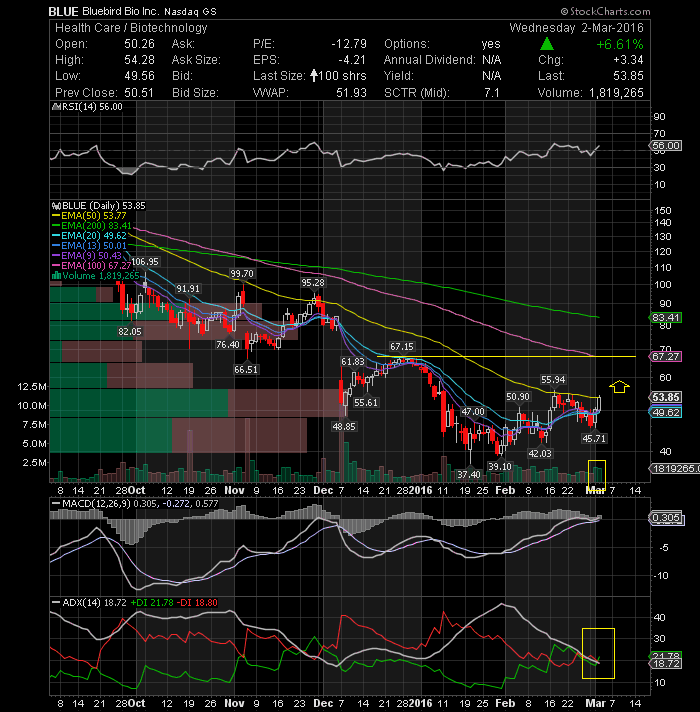Screen dimensions: 700x712
Task: Click the EPS value -4.21
Action: pos(351,60)
